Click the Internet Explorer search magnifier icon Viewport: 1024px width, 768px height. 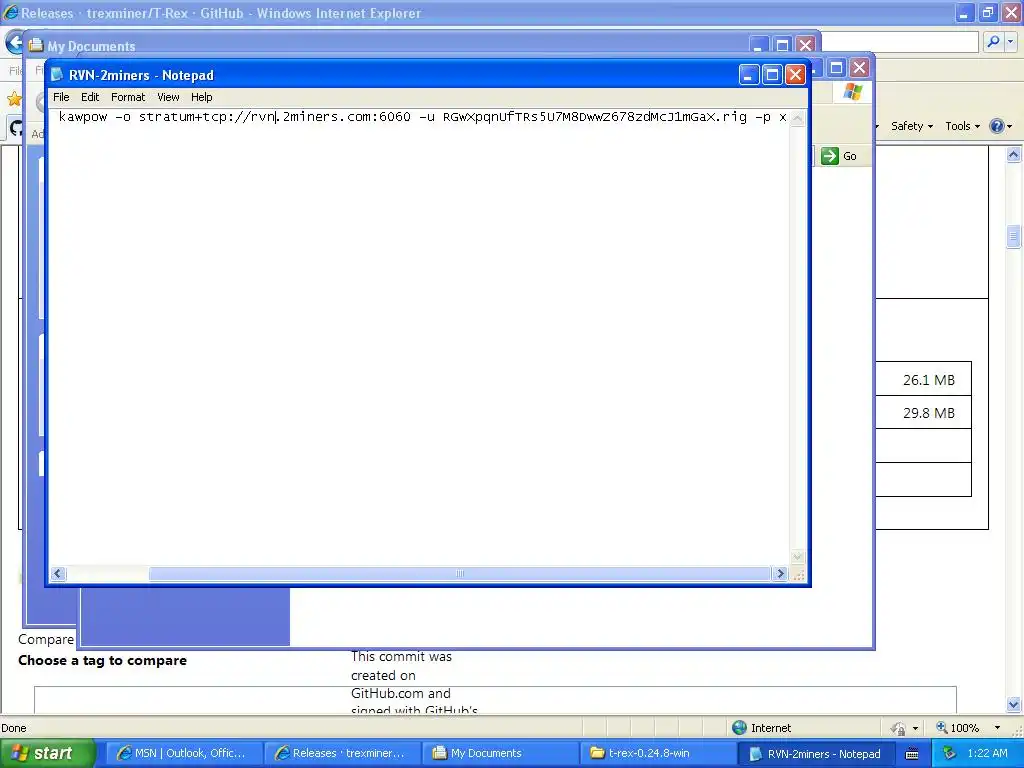pos(993,42)
